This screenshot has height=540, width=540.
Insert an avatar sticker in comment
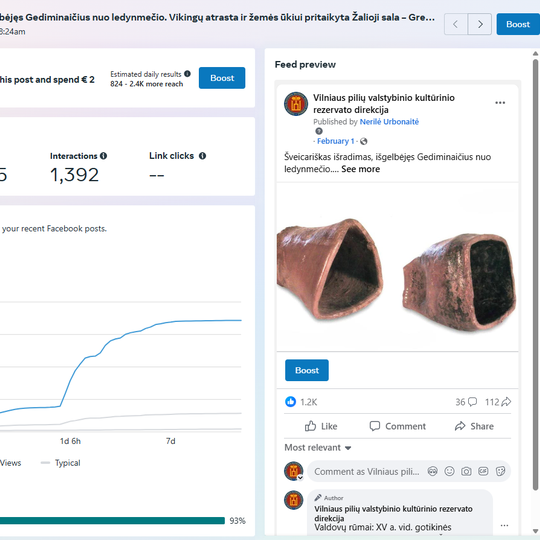pyautogui.click(x=433, y=471)
